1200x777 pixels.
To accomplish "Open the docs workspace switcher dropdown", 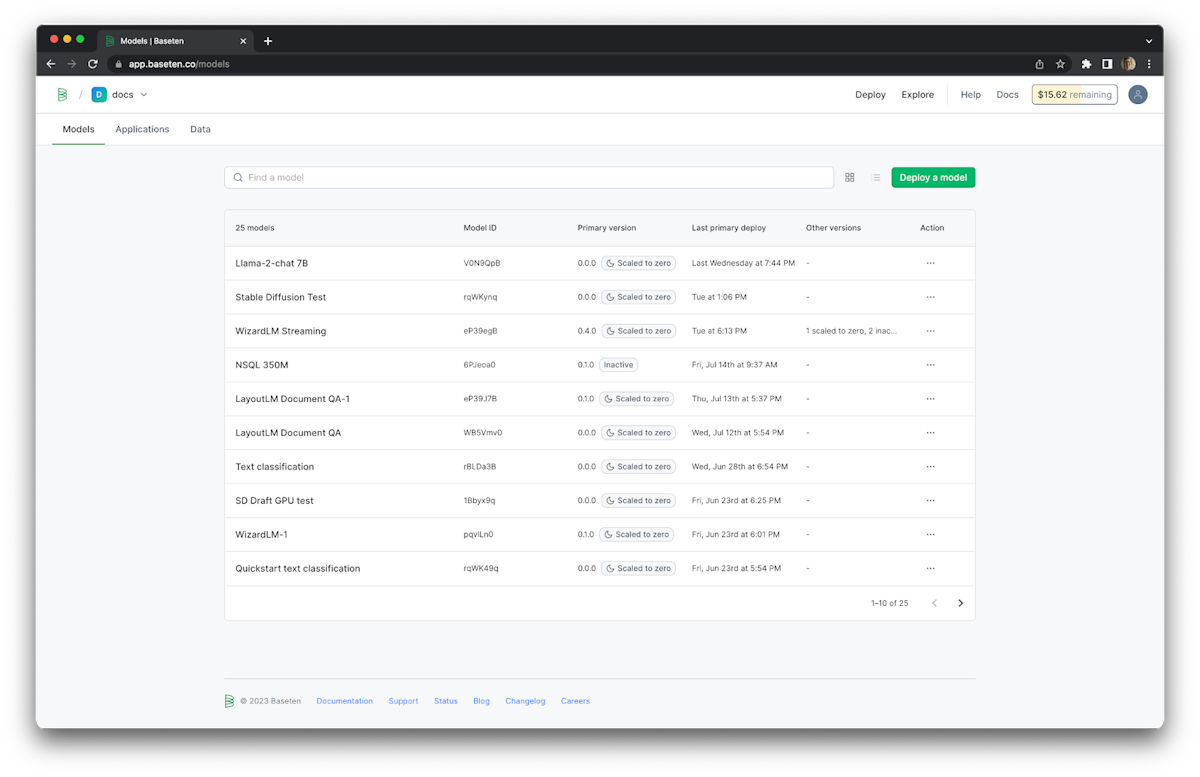I will [x=120, y=95].
